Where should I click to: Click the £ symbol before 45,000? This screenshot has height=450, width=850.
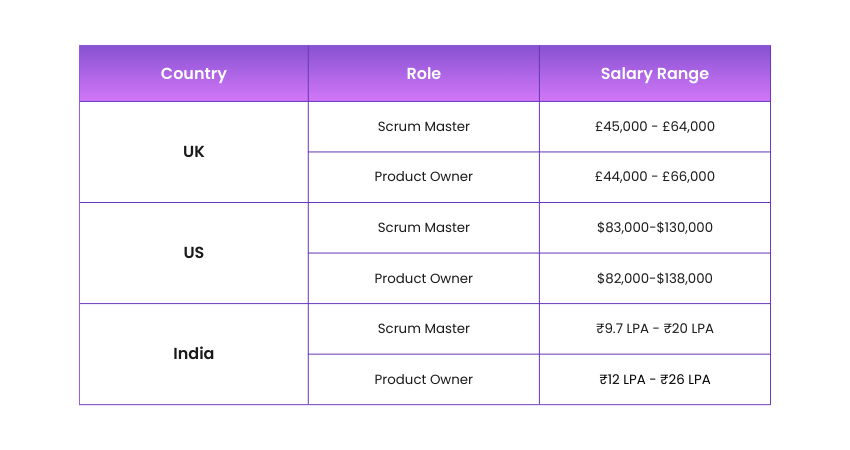[598, 127]
